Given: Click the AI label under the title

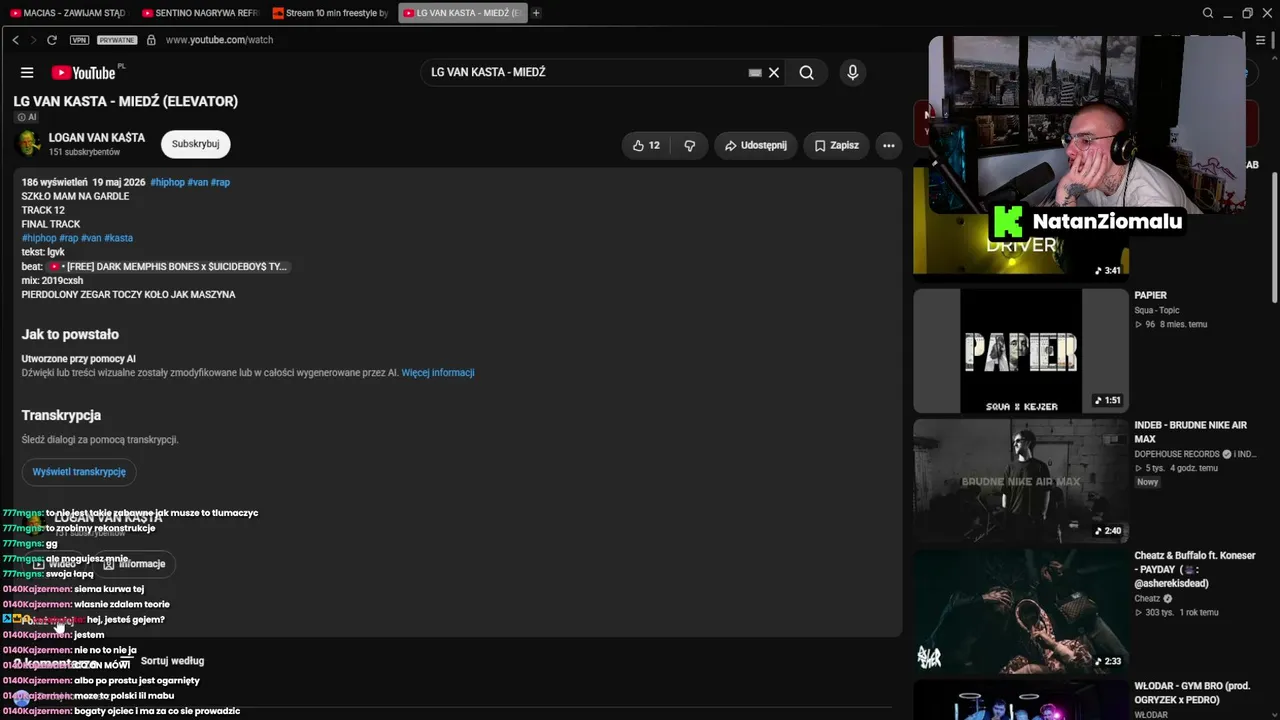Looking at the screenshot, I should coord(26,117).
